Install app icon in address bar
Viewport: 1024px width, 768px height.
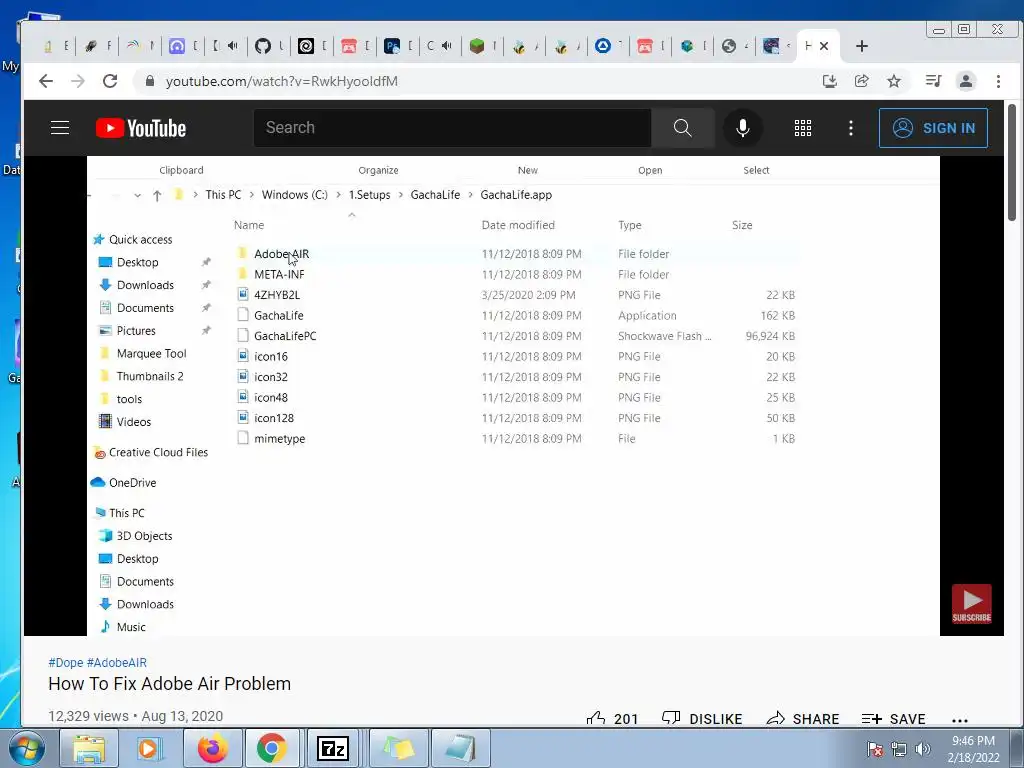point(829,81)
